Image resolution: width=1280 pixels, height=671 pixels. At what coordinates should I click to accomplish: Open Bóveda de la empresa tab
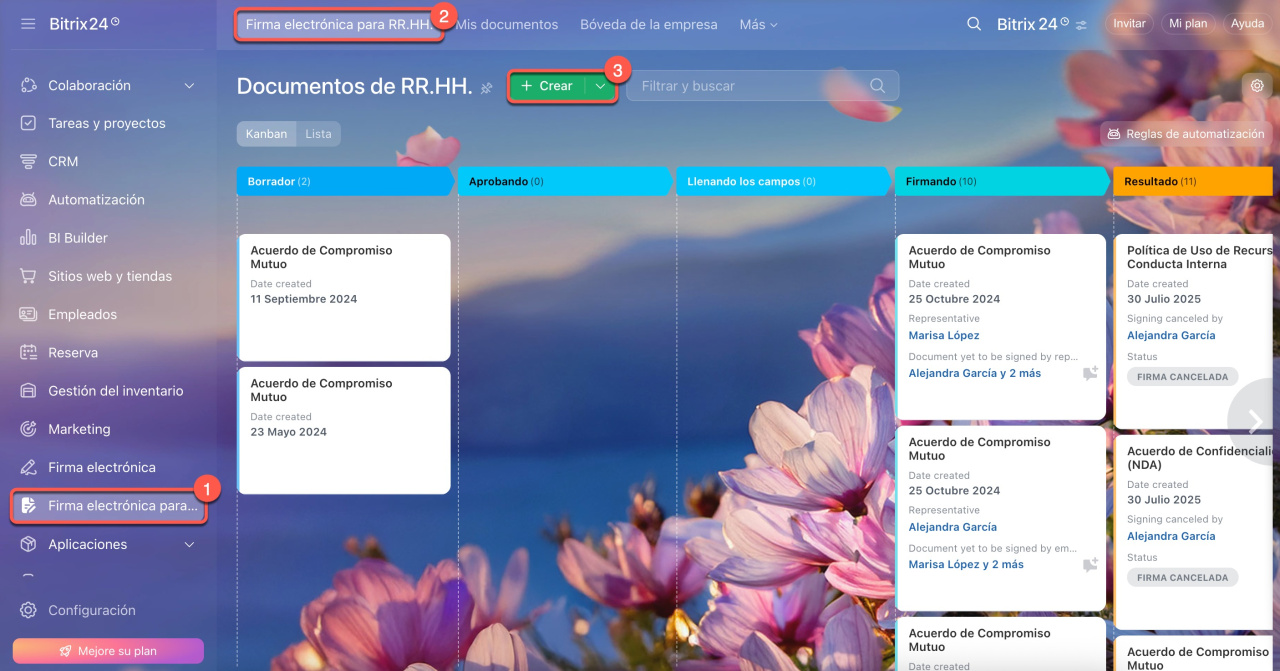pos(648,24)
